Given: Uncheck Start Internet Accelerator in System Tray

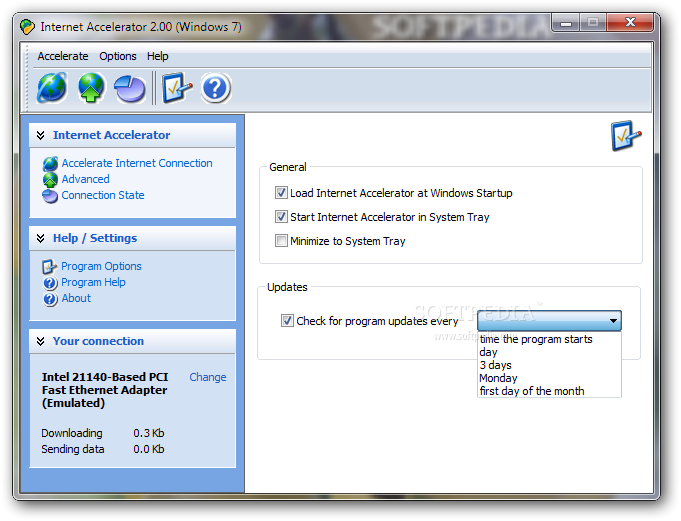Looking at the screenshot, I should [x=281, y=216].
